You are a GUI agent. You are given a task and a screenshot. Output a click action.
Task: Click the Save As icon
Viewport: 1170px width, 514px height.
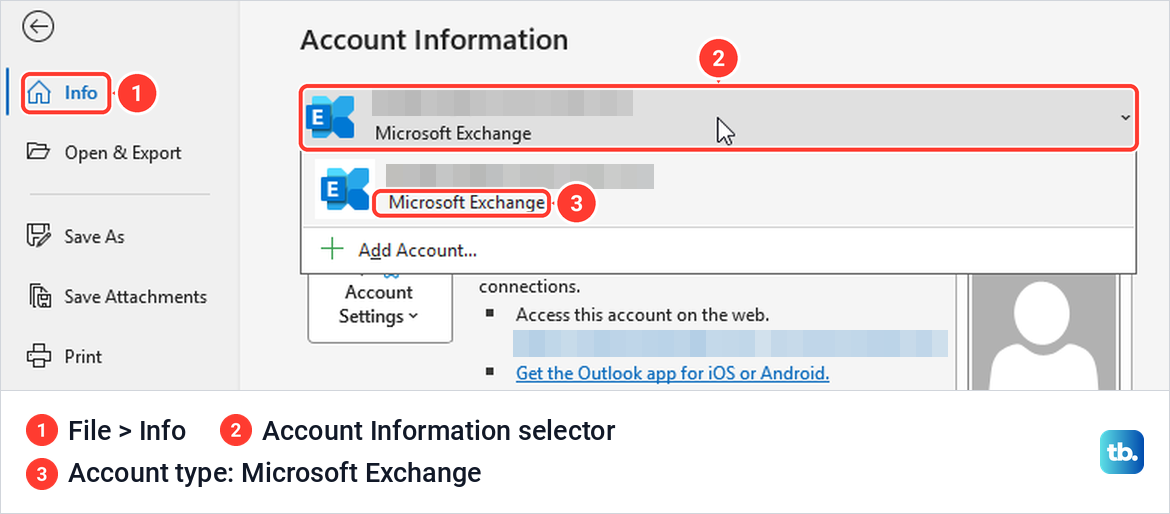(38, 236)
